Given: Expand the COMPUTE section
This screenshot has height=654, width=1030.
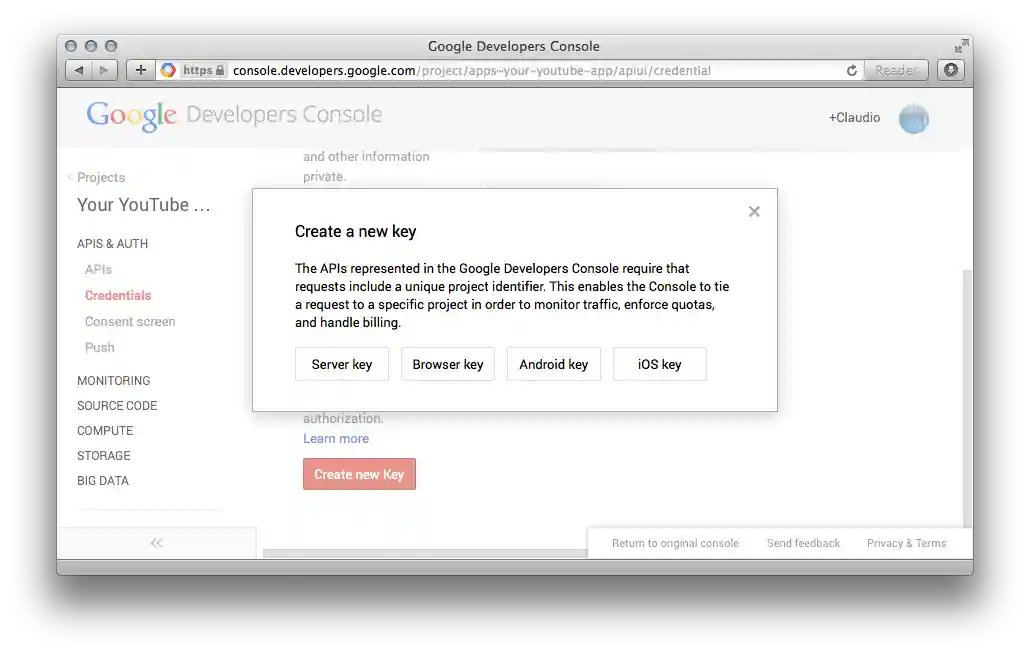Looking at the screenshot, I should [x=105, y=431].
